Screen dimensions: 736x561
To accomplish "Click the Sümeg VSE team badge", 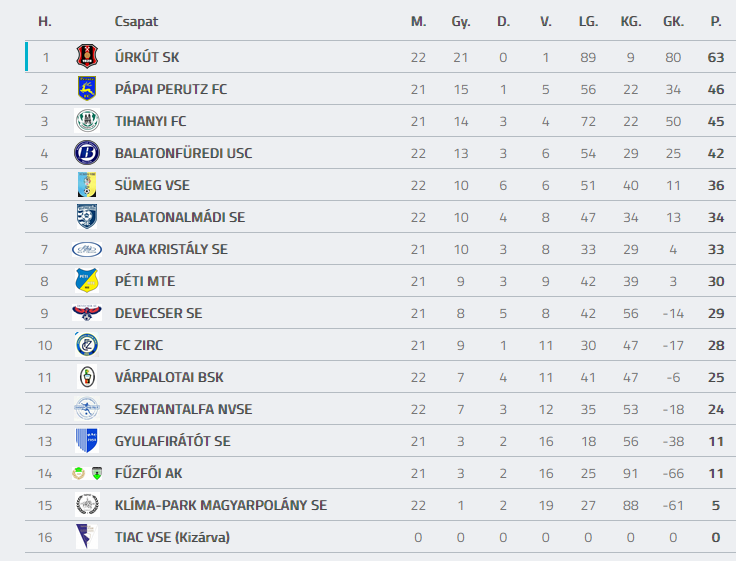I will [87, 185].
